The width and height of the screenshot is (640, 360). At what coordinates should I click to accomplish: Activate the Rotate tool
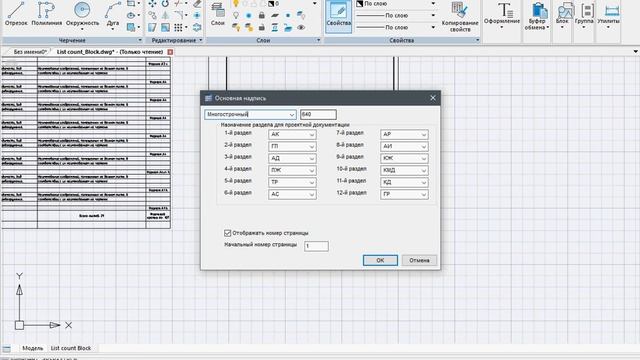165,4
